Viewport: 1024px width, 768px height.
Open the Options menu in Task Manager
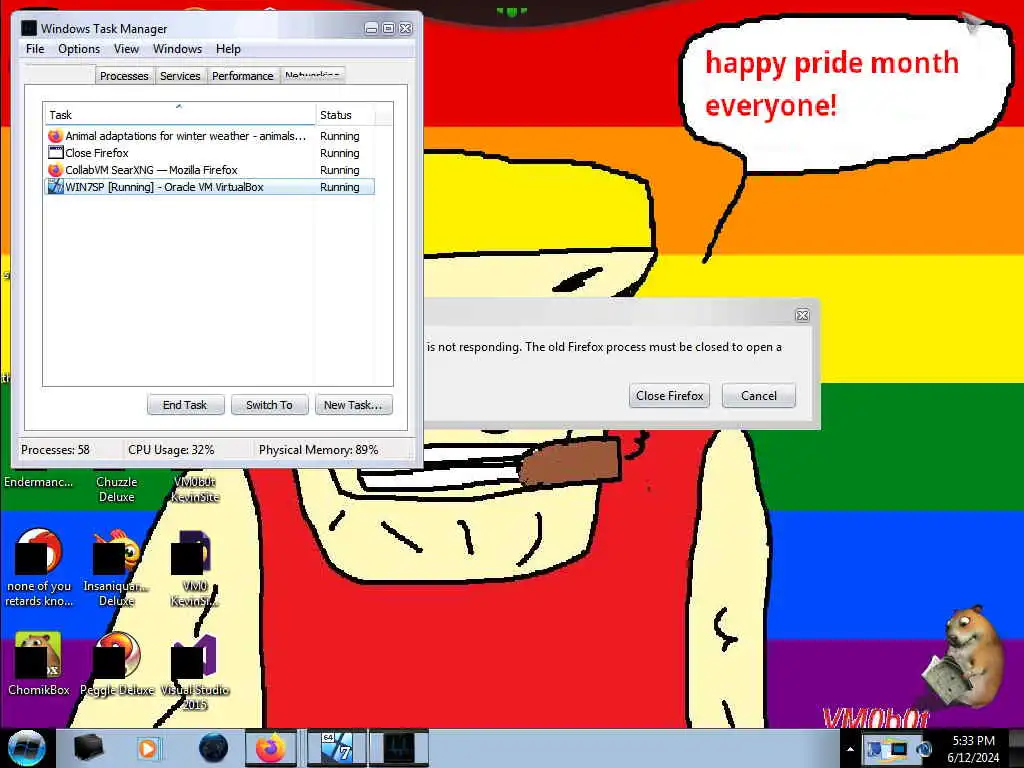pyautogui.click(x=79, y=49)
